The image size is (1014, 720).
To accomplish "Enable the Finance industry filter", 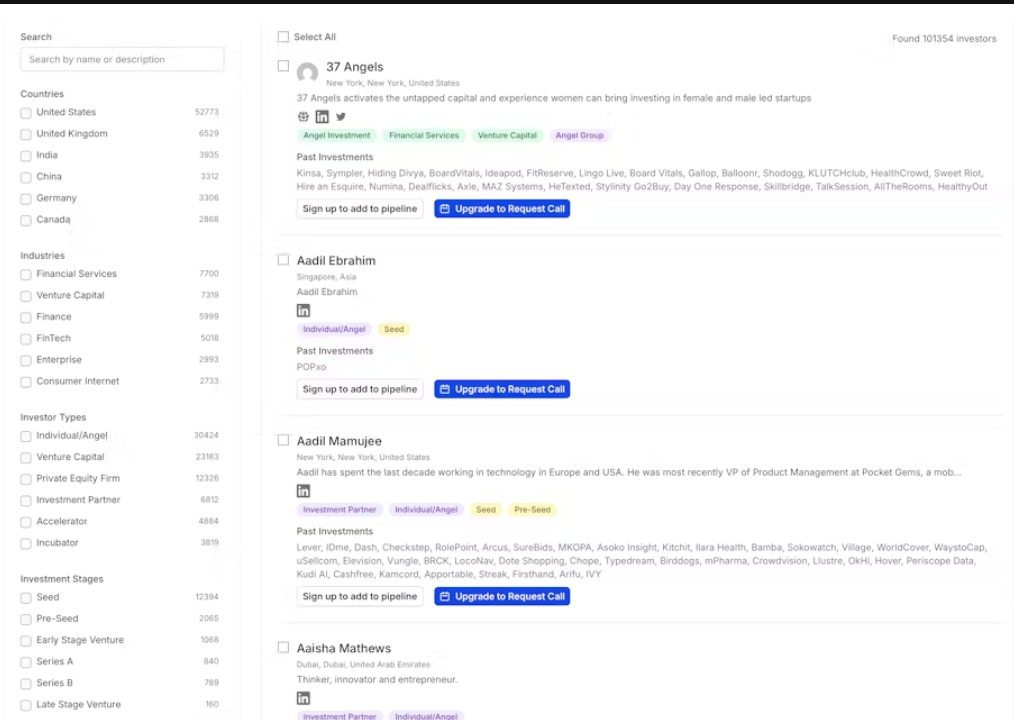I will [x=26, y=318].
